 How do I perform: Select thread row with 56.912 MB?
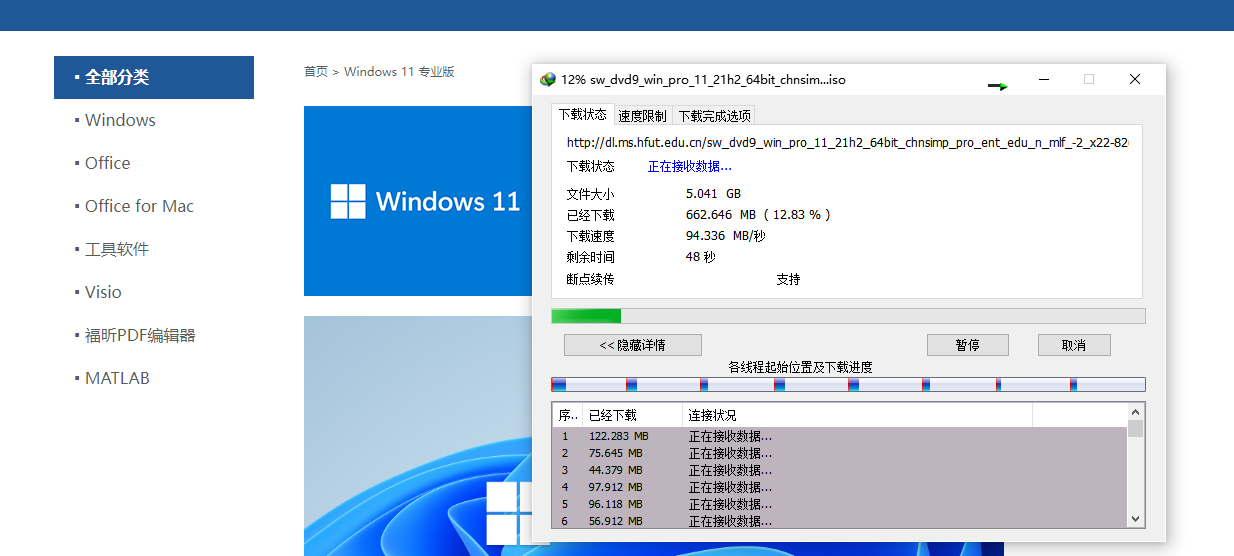click(x=839, y=521)
